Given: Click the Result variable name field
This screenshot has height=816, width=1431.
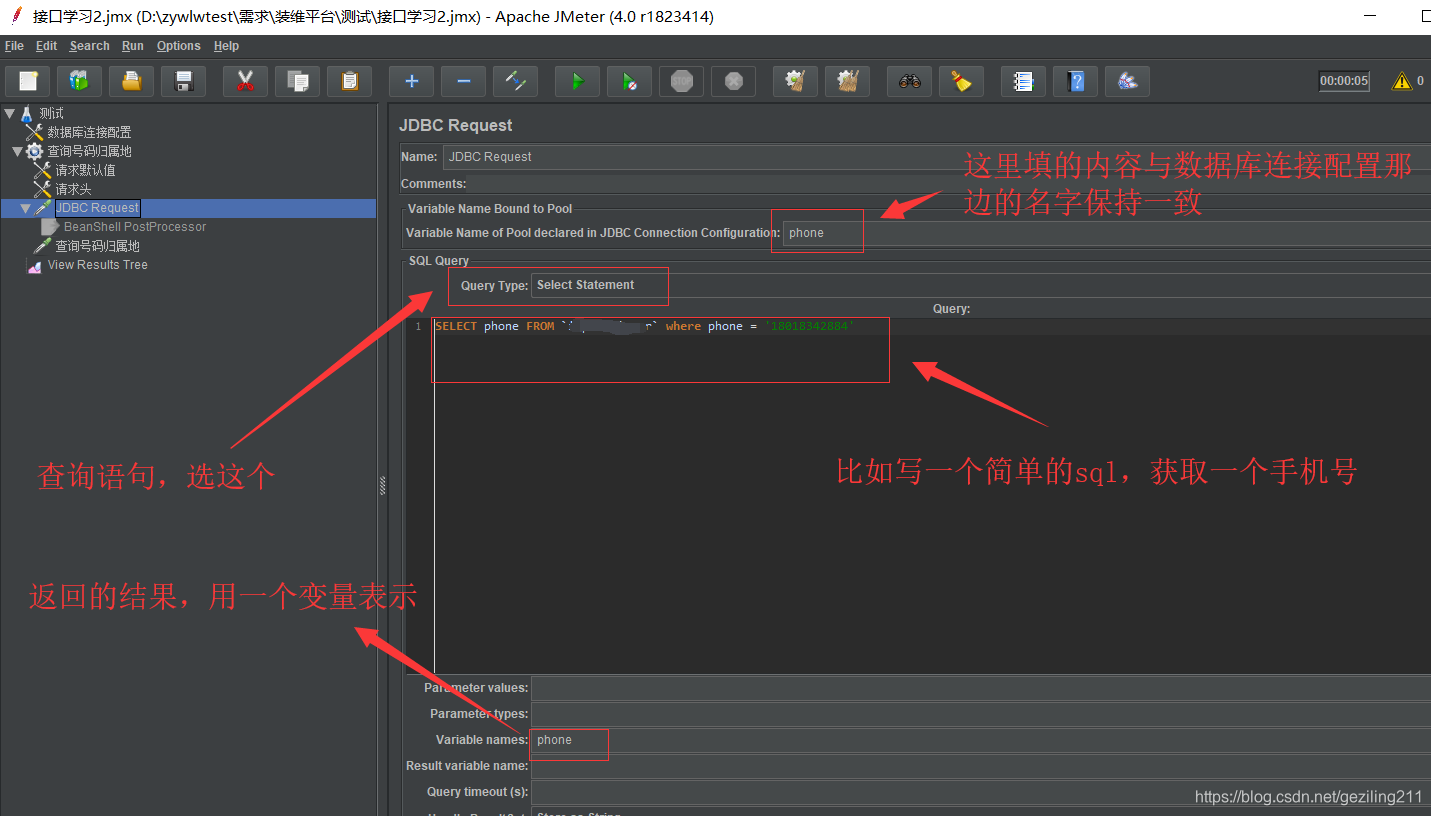Looking at the screenshot, I should 980,766.
